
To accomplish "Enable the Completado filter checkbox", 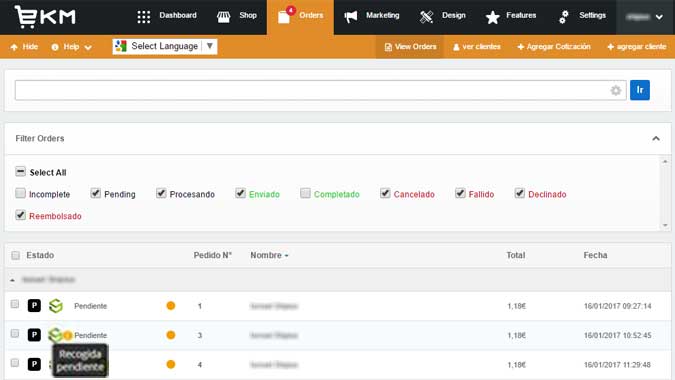I will click(x=305, y=193).
